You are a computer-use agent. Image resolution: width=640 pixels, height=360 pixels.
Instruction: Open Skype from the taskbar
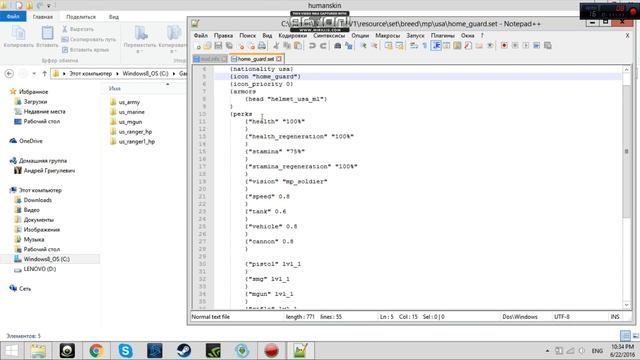tap(125, 351)
